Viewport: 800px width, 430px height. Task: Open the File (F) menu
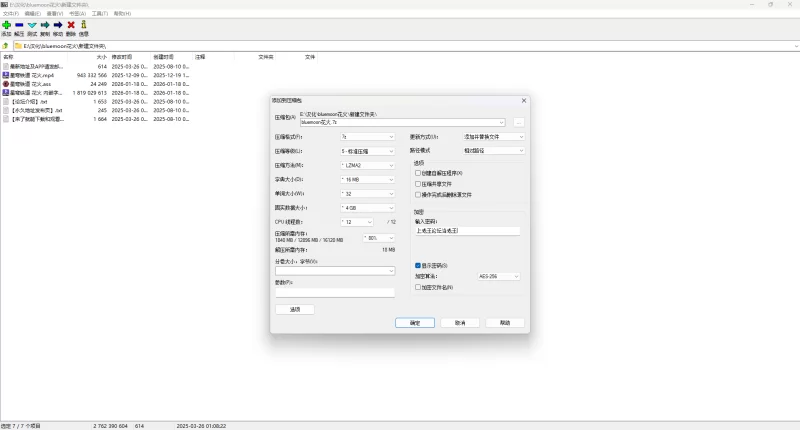(11, 14)
